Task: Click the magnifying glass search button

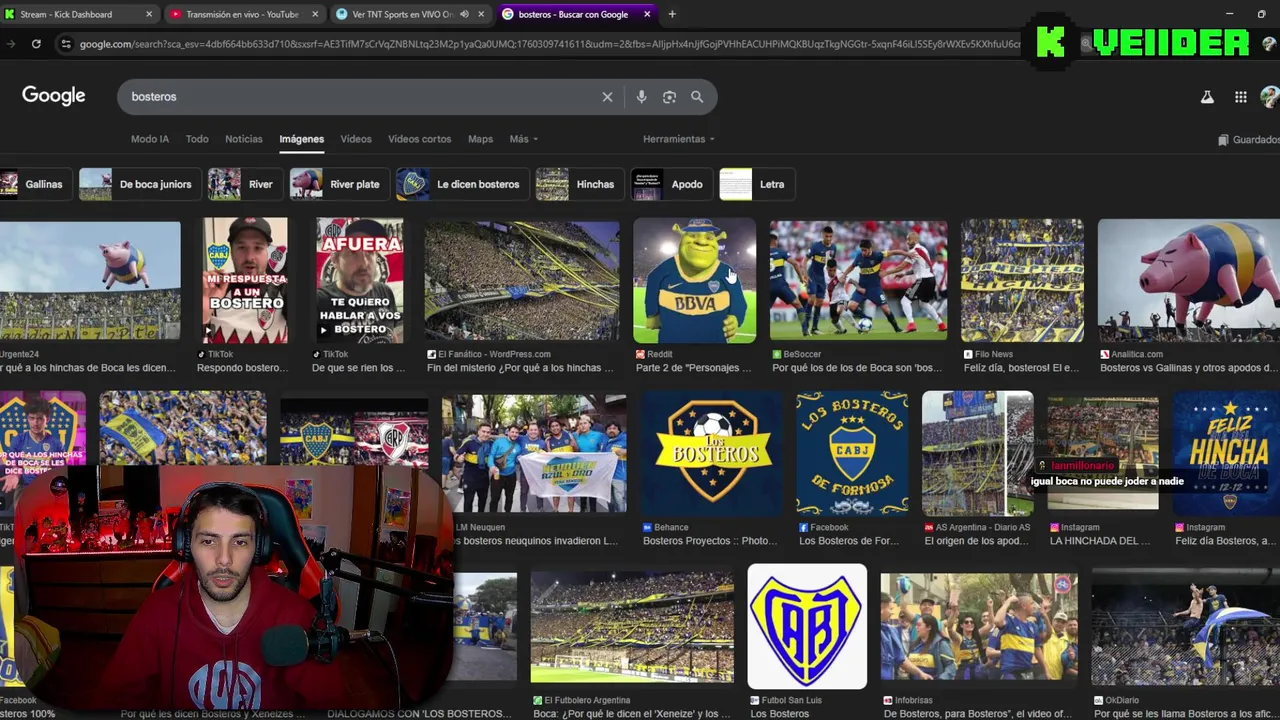Action: [697, 97]
